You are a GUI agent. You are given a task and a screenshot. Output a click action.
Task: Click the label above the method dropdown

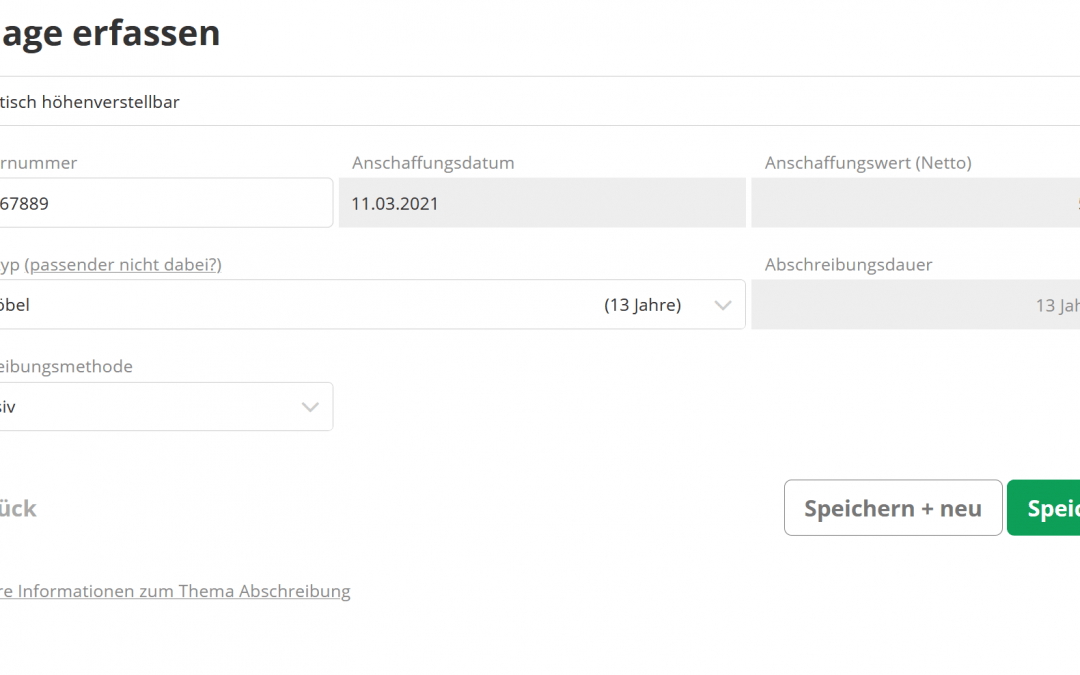coord(66,366)
